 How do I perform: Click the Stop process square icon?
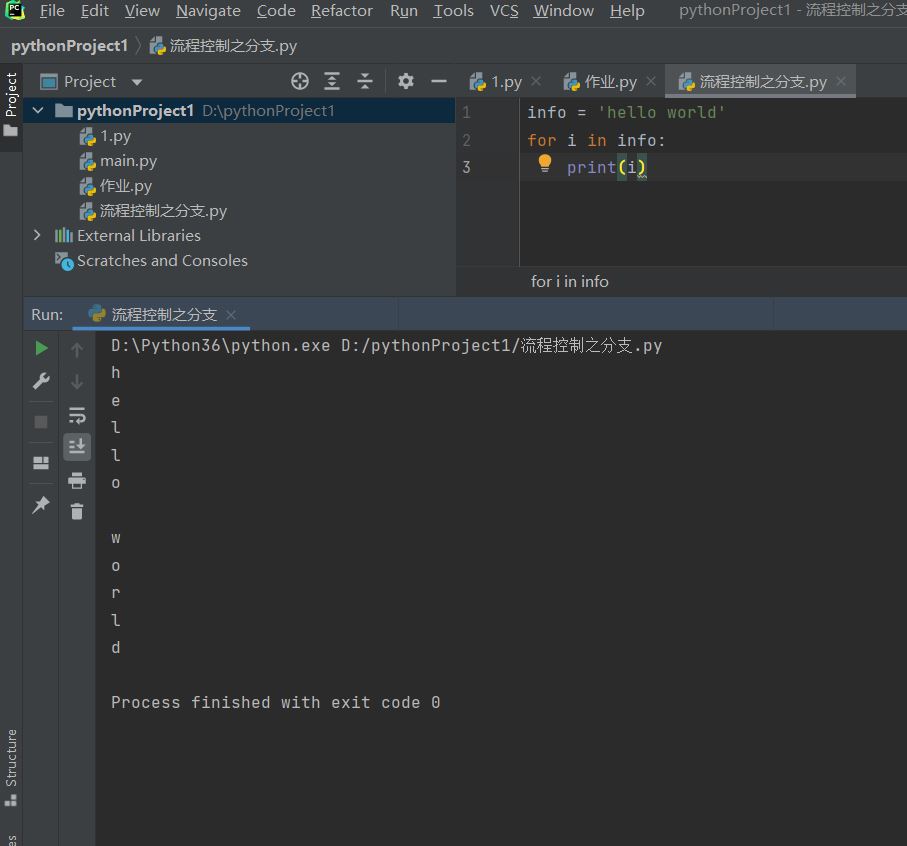pyautogui.click(x=41, y=422)
